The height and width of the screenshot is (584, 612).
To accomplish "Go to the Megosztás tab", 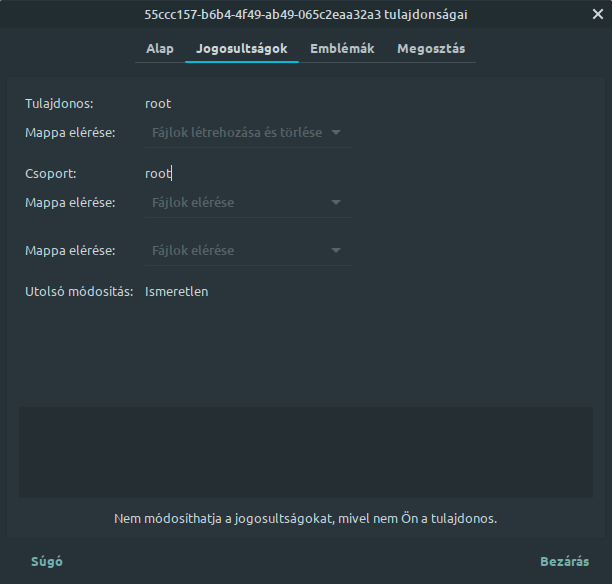I will point(431,49).
